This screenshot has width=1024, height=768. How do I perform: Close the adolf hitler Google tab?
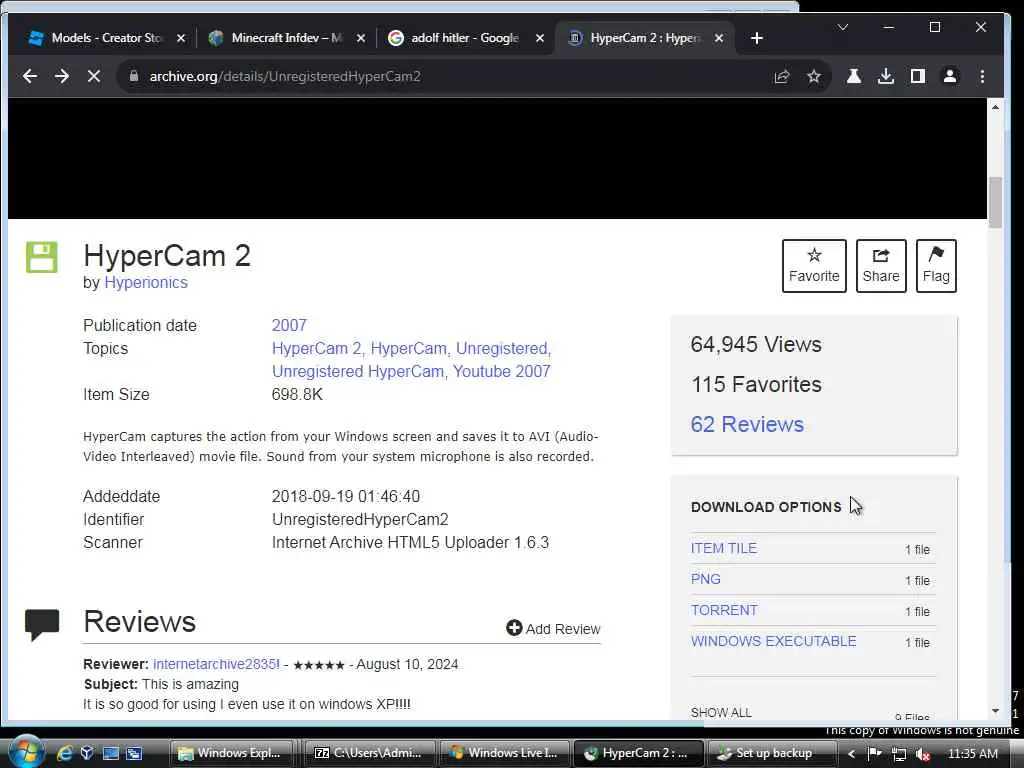(x=540, y=39)
